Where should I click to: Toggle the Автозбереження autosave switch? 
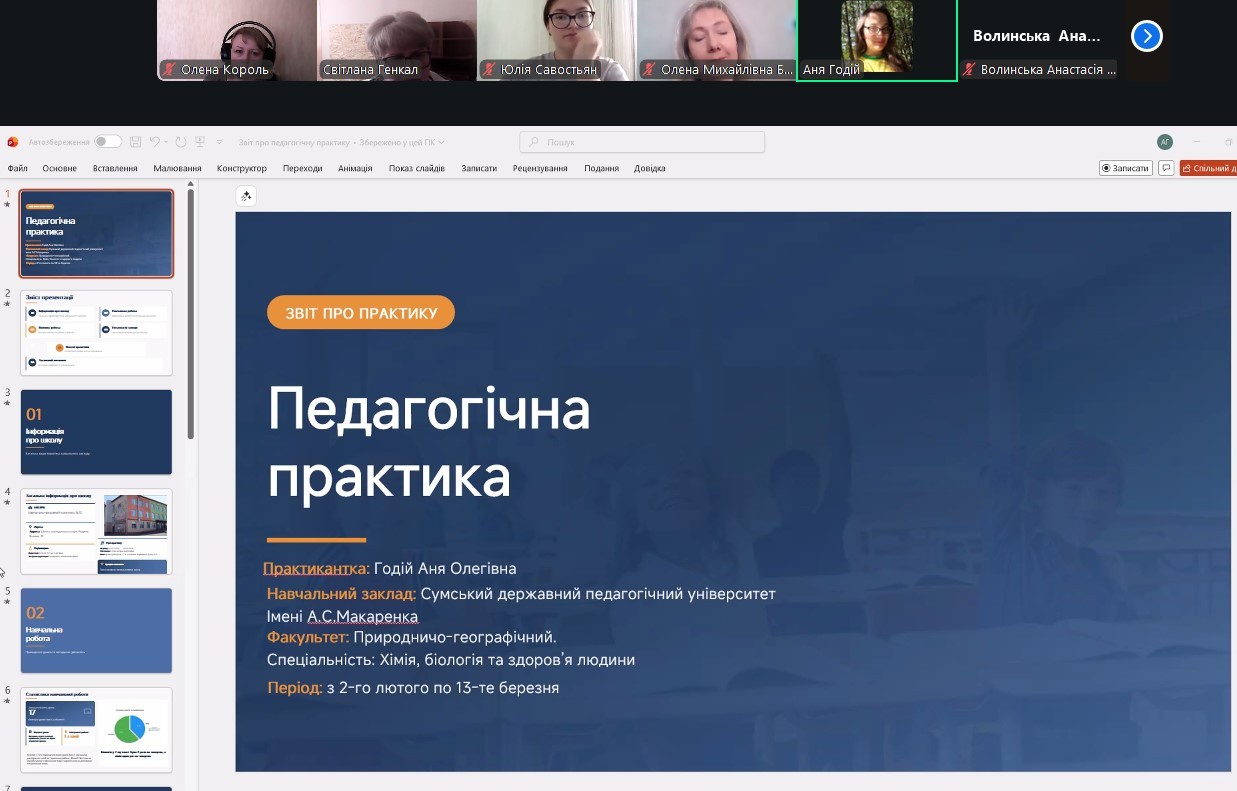pos(108,142)
